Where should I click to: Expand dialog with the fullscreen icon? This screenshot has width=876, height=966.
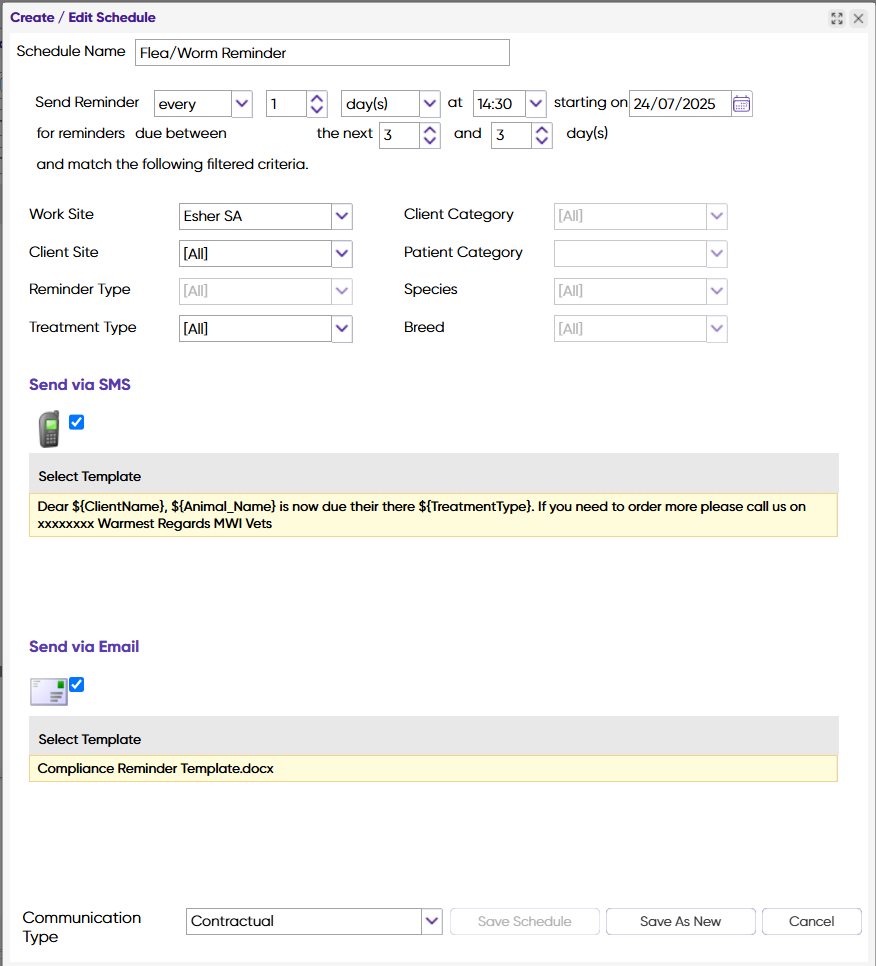pyautogui.click(x=837, y=18)
